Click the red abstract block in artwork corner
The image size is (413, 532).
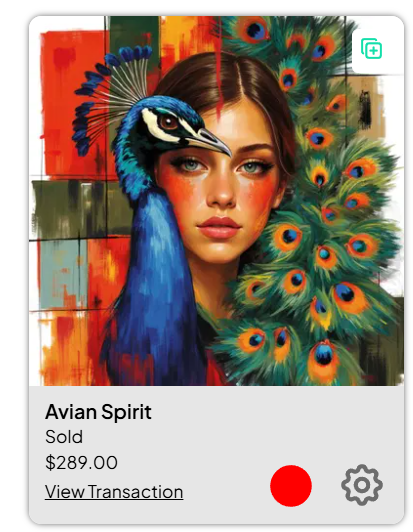coord(71,102)
